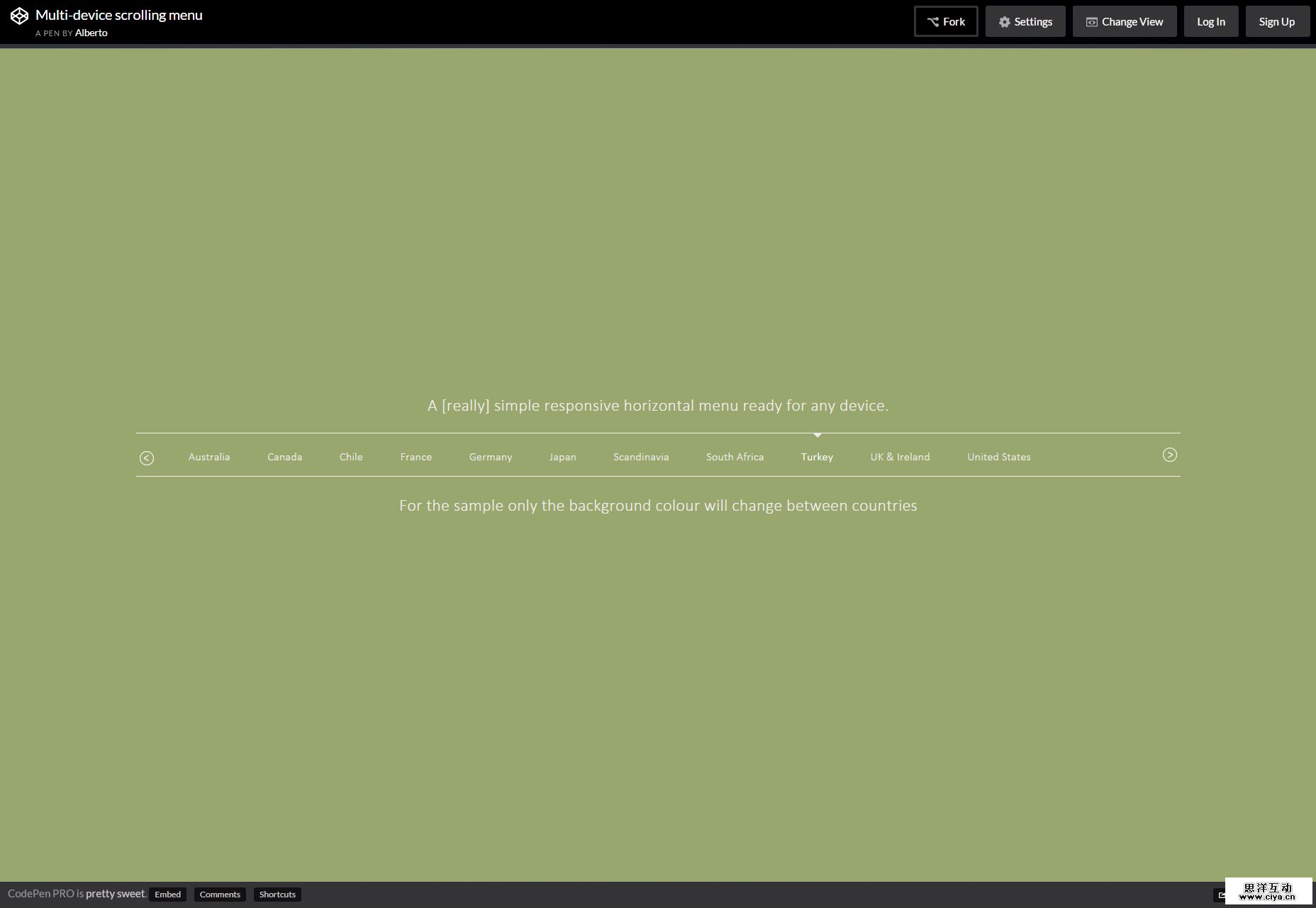Open settings via the gear icon
This screenshot has height=908, width=1316.
coord(1005,21)
